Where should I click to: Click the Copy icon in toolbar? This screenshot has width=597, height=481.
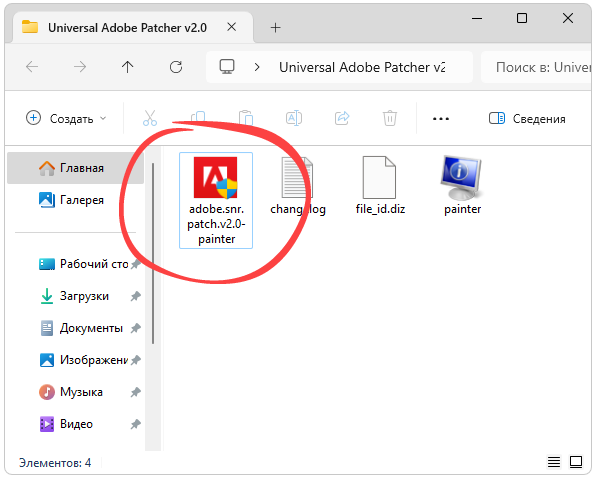(x=198, y=118)
